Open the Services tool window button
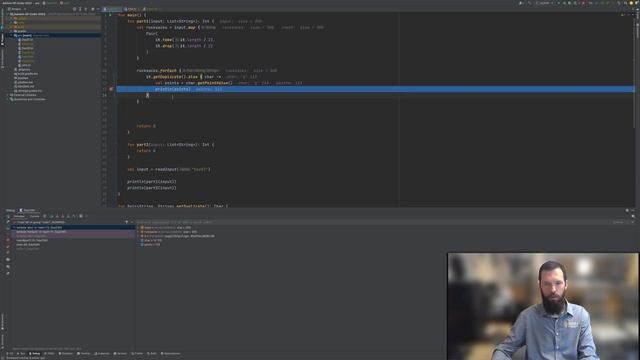Image resolution: width=640 pixels, height=360 pixels. (120, 353)
